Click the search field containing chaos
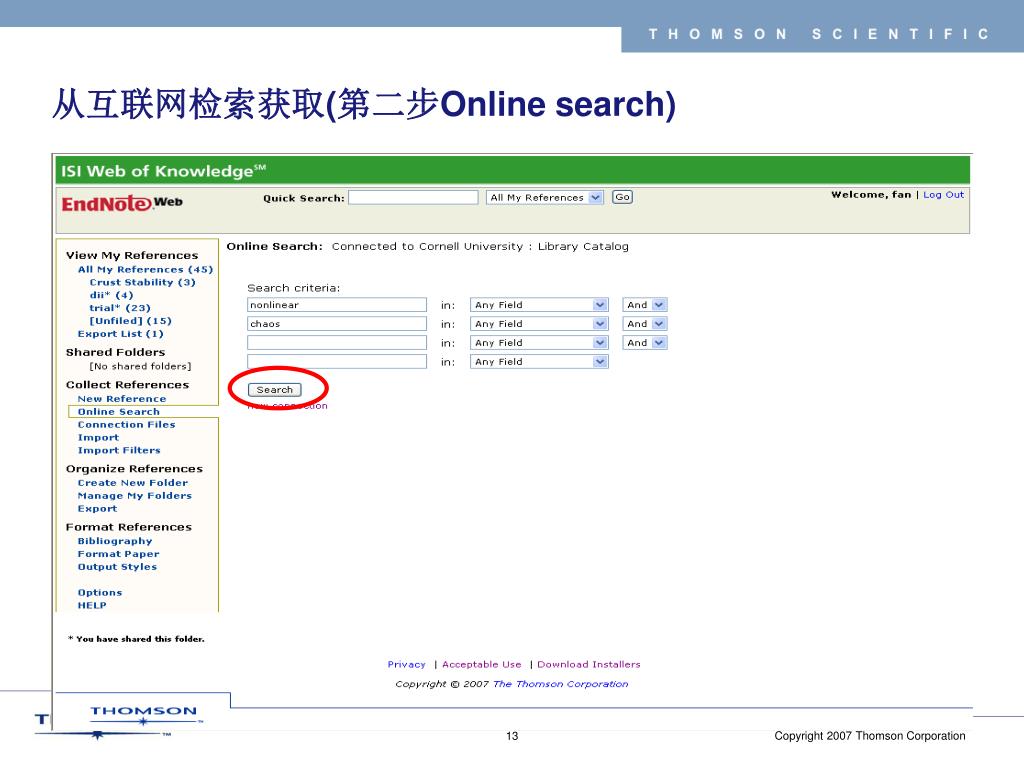 [337, 324]
